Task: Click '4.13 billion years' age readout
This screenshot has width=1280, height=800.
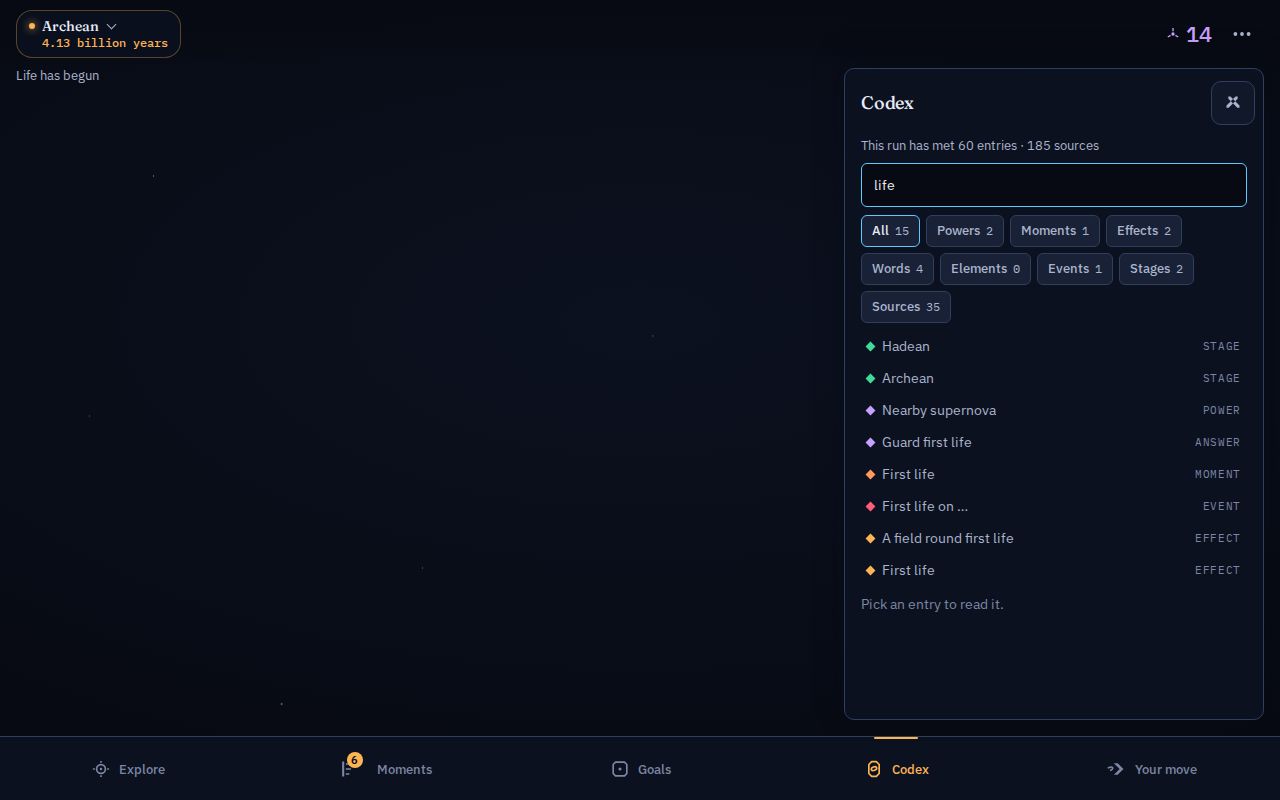Action: (x=105, y=43)
